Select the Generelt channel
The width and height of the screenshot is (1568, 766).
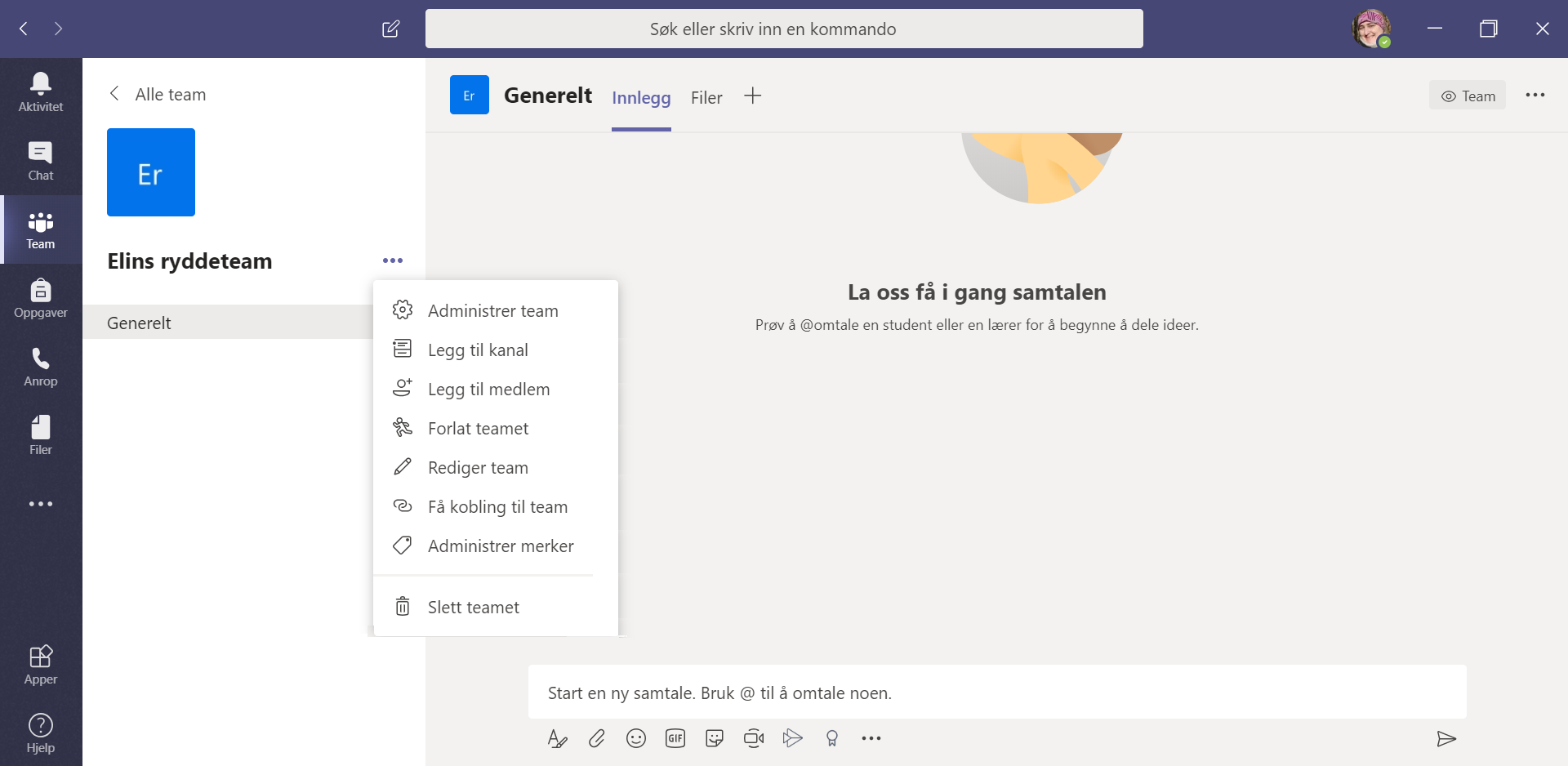(228, 323)
